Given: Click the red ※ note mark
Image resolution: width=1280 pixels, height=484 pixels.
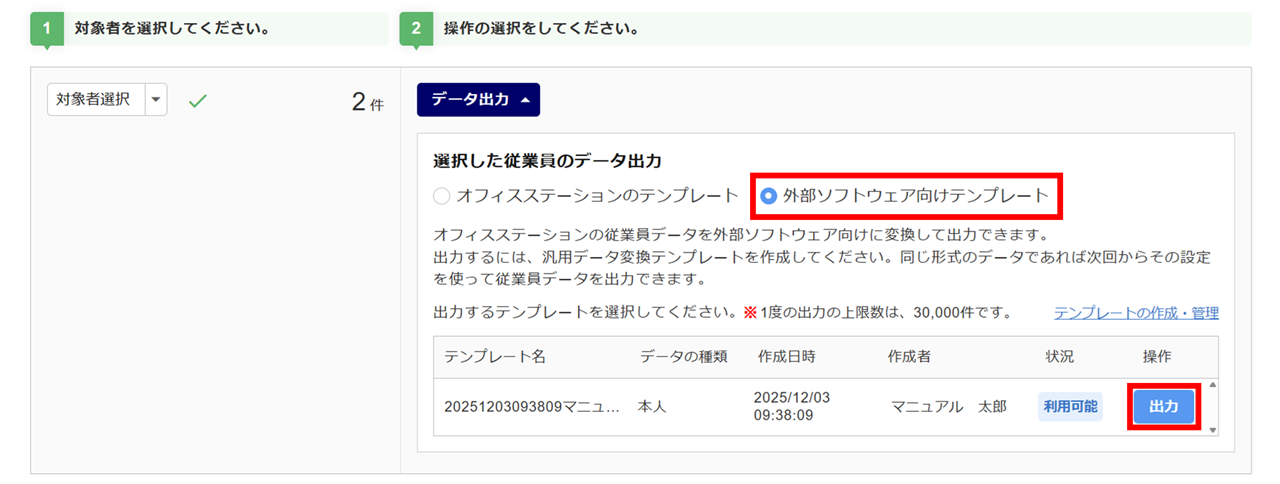Looking at the screenshot, I should coord(749,313).
